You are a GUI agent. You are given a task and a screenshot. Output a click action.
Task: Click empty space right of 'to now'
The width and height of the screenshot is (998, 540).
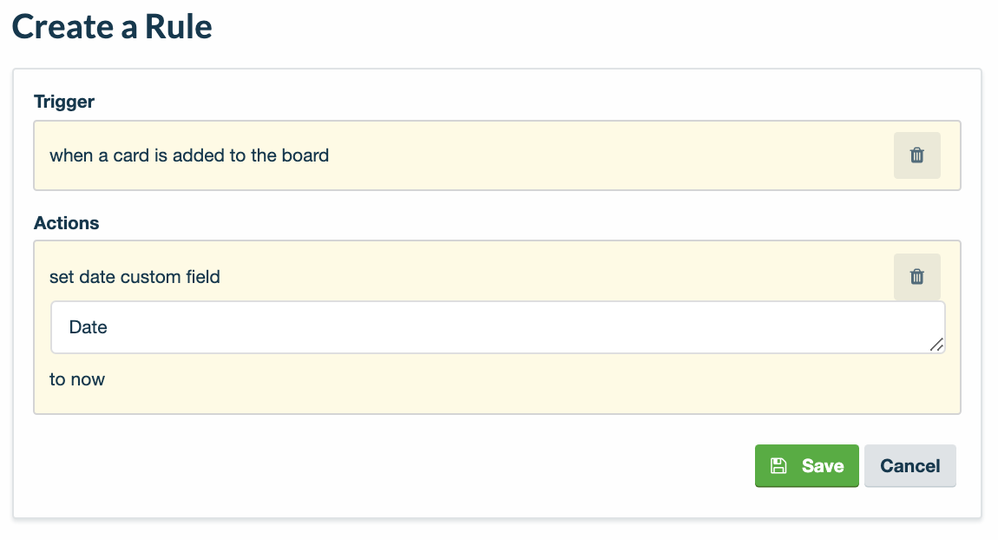point(500,380)
